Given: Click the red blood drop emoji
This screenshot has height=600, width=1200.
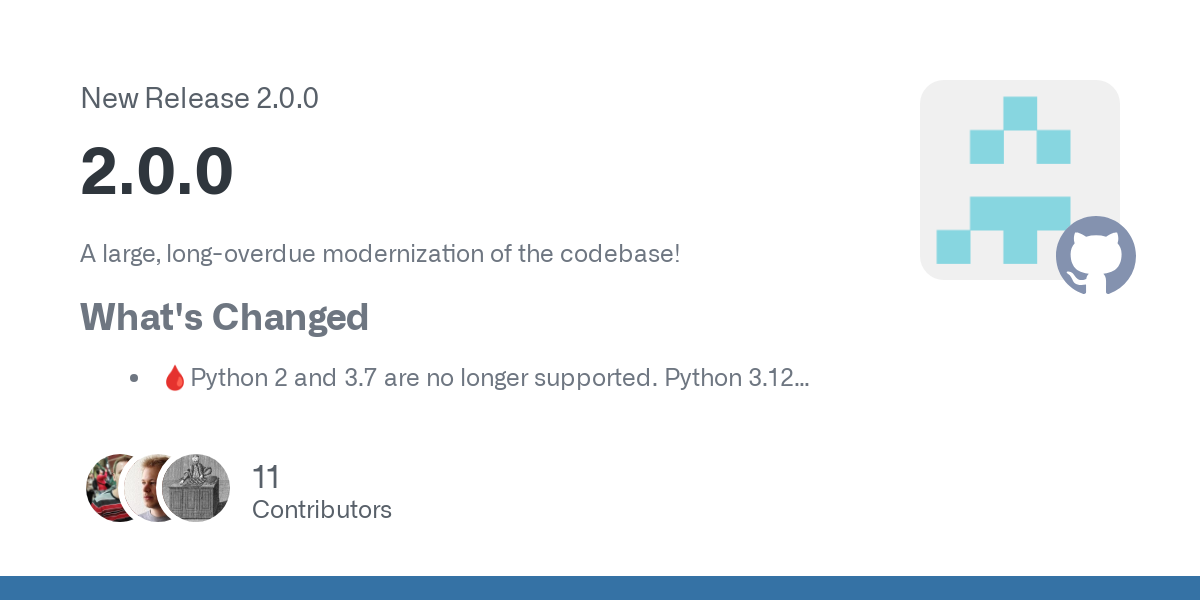Looking at the screenshot, I should [174, 378].
